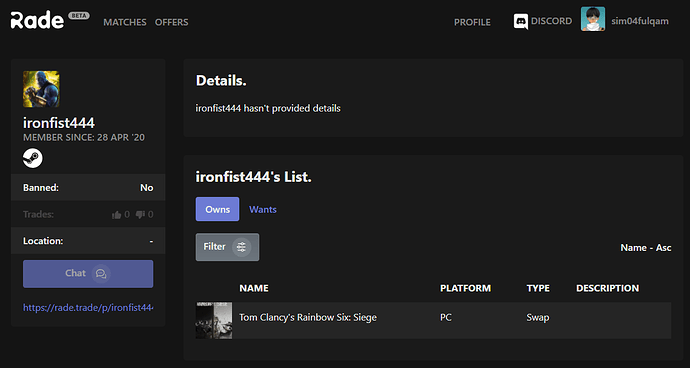The width and height of the screenshot is (690, 368).
Task: Click the Discord chat bubble icon
Action: (521, 22)
